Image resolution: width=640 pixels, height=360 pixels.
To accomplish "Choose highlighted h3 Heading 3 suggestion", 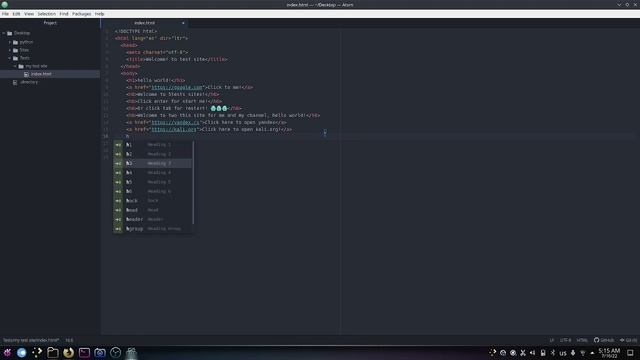I will (153, 163).
